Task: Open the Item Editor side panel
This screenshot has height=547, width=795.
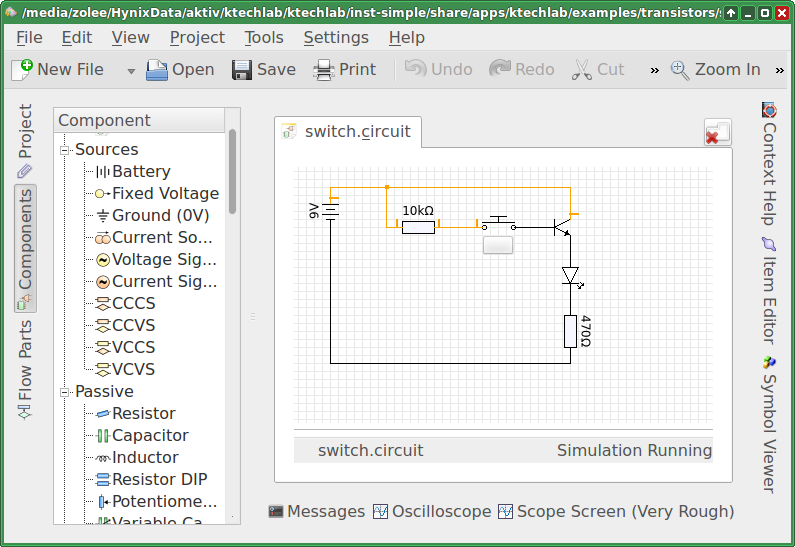Action: tap(769, 290)
